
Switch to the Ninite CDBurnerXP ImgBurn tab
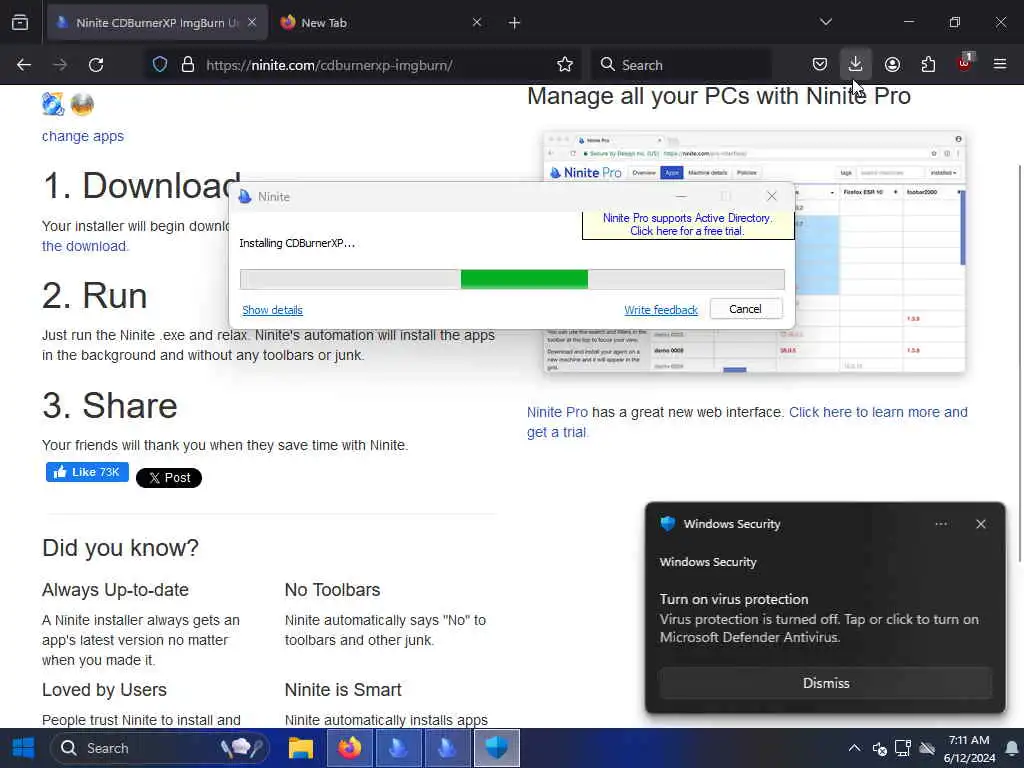pos(157,23)
